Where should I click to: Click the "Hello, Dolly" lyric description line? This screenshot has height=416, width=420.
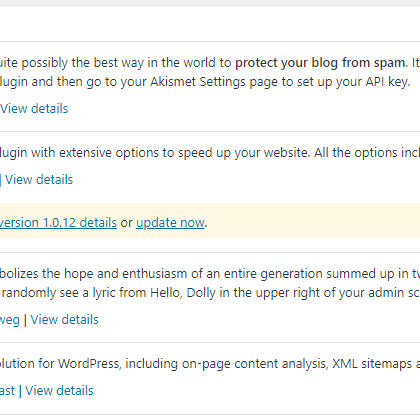(x=210, y=293)
